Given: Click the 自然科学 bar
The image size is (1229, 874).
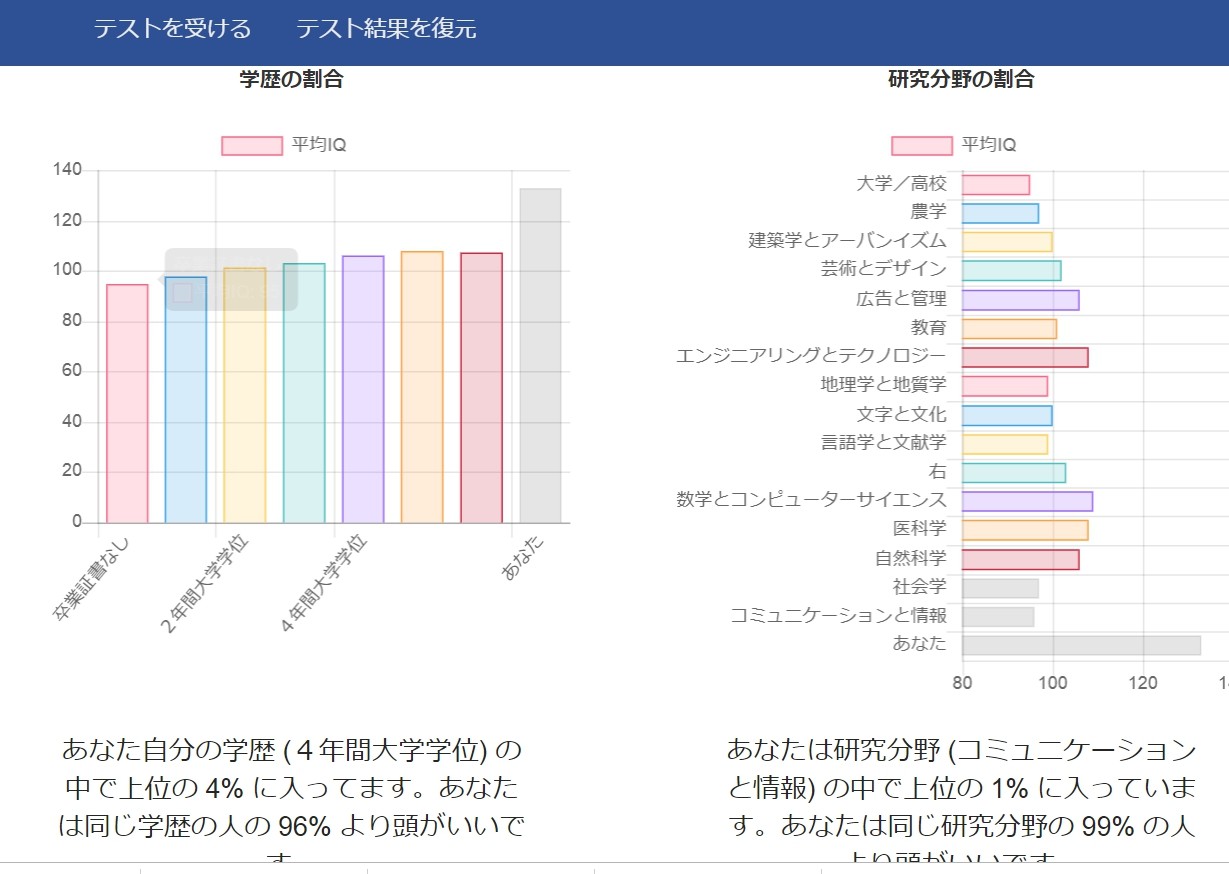Looking at the screenshot, I should (x=1020, y=559).
